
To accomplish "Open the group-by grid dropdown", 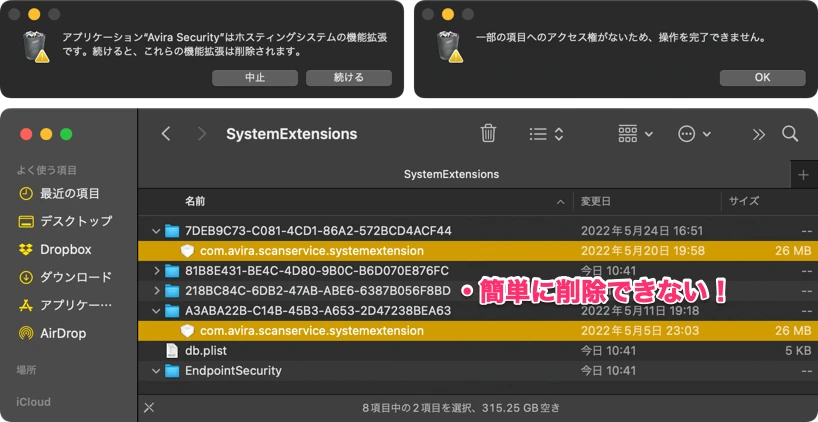I will [x=635, y=133].
